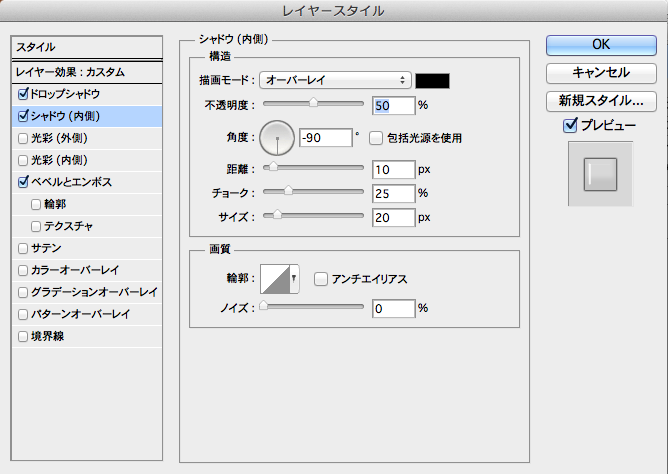Enable the 境界線 checkbox
This screenshot has height=474, width=668.
coord(23,337)
